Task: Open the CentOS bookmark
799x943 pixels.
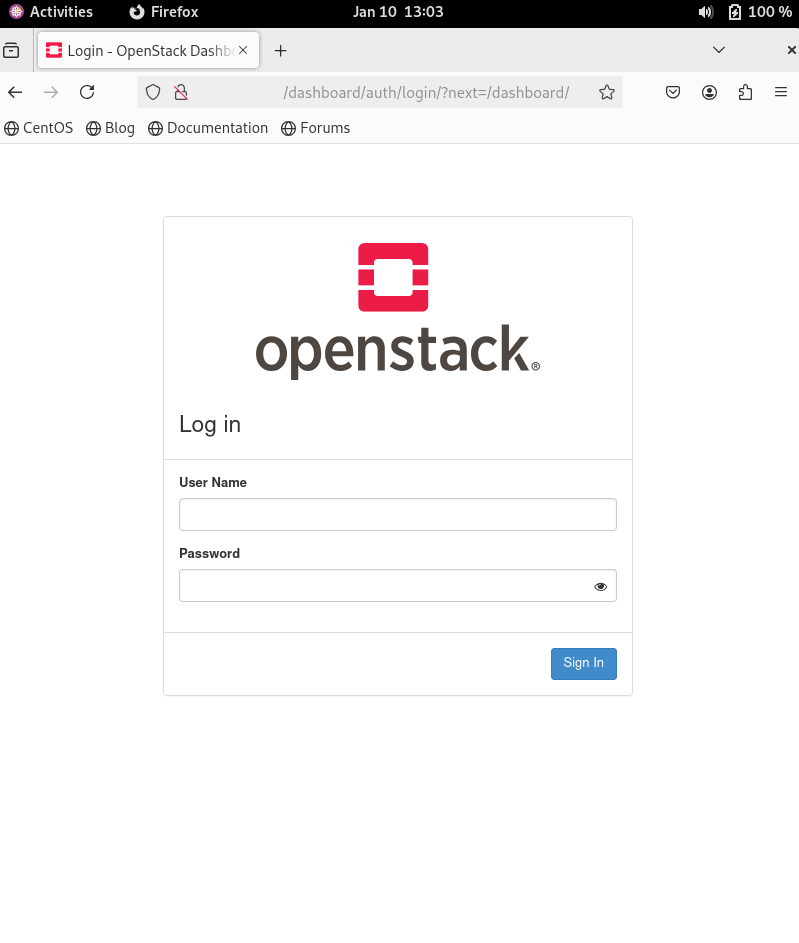Action: tap(38, 128)
